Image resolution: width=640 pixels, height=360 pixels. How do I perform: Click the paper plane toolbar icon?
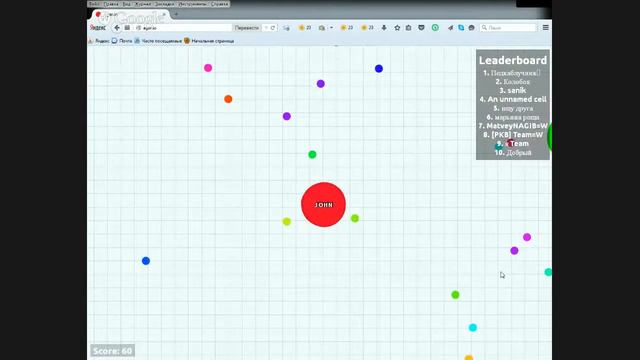point(451,28)
